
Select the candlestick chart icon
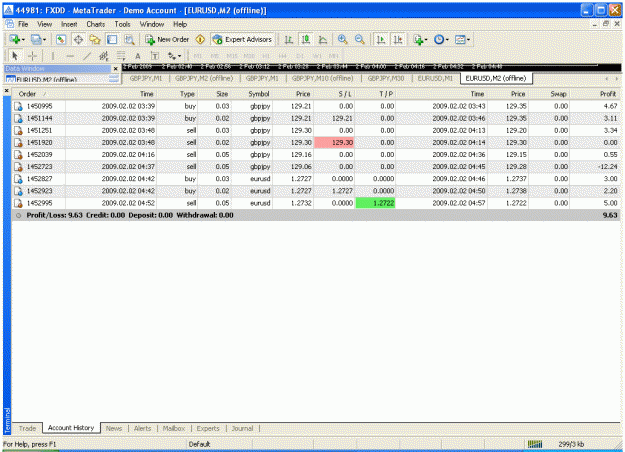[x=306, y=39]
